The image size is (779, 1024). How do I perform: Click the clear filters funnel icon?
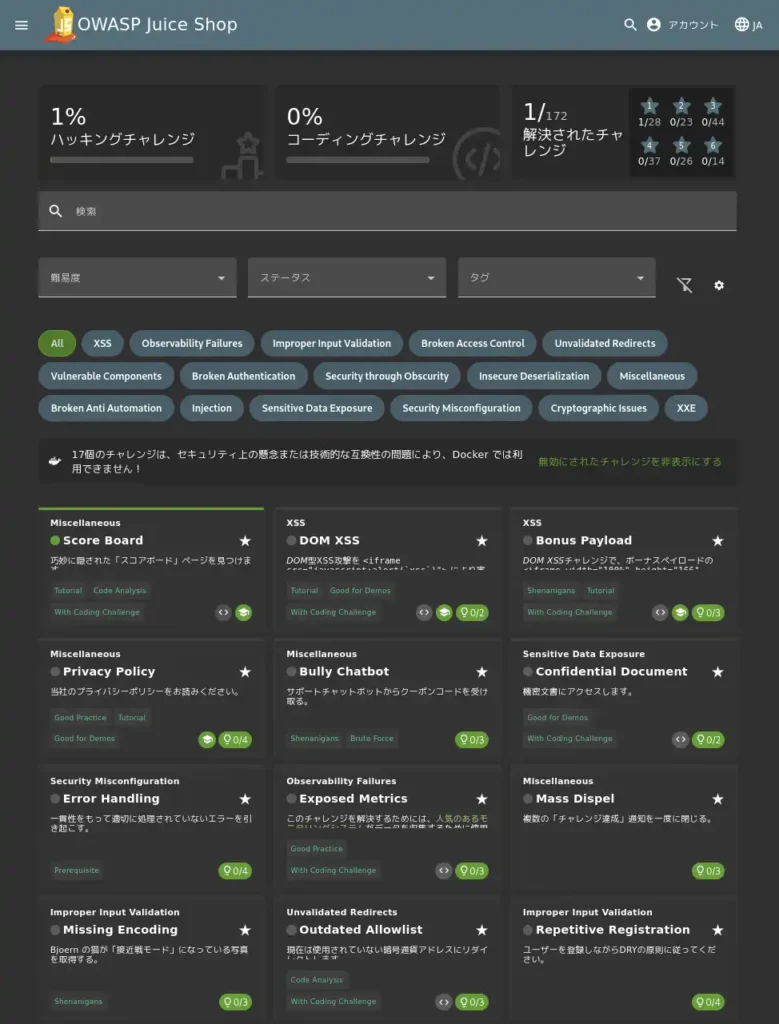[684, 285]
